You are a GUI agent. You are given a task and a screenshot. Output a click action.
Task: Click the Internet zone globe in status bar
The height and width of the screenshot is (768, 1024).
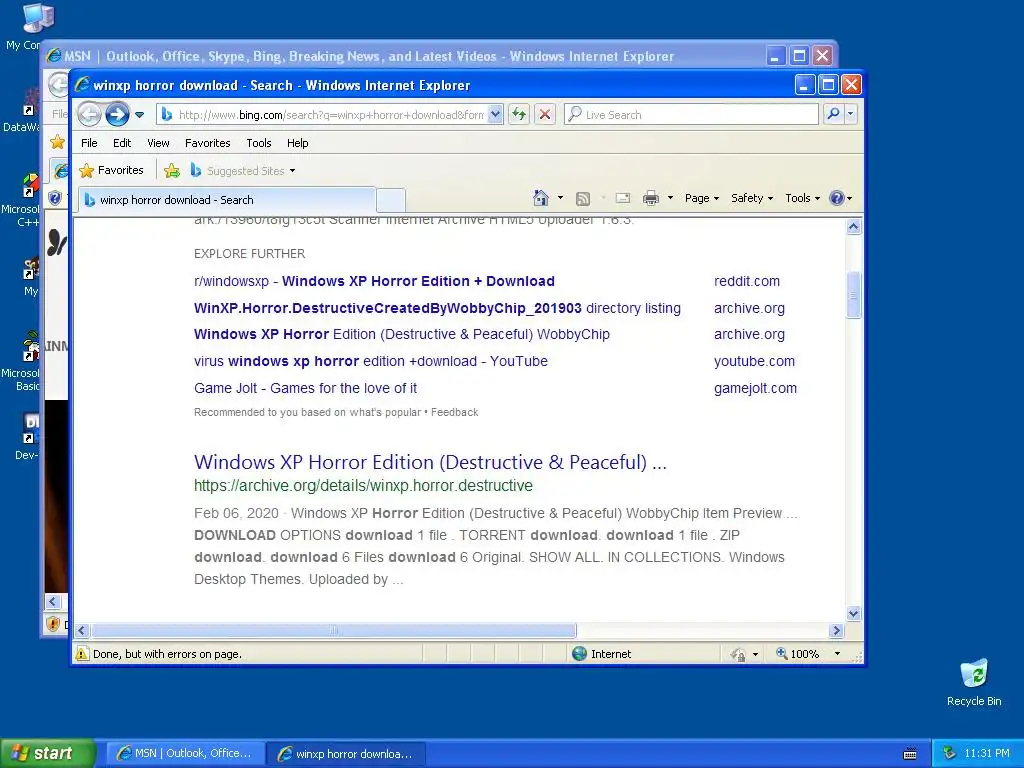(579, 654)
